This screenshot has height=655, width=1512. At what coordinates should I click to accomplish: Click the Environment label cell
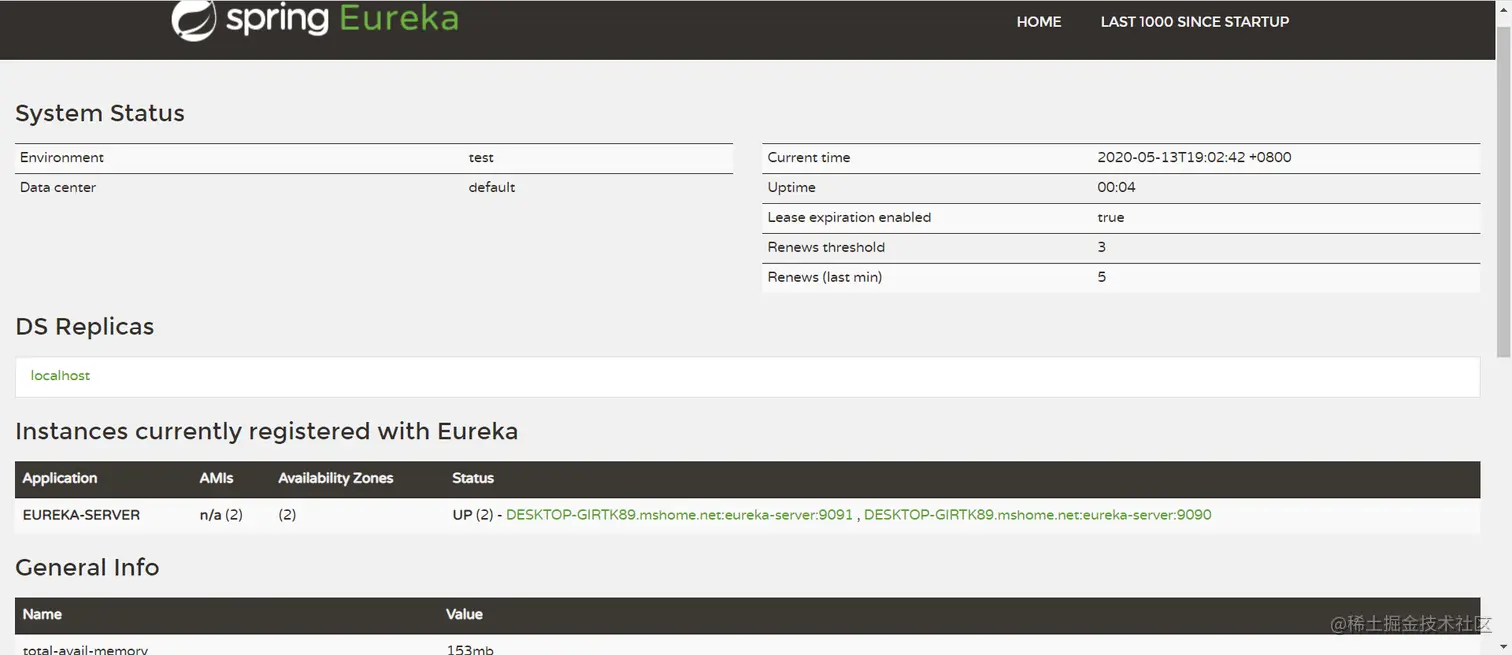coord(62,158)
